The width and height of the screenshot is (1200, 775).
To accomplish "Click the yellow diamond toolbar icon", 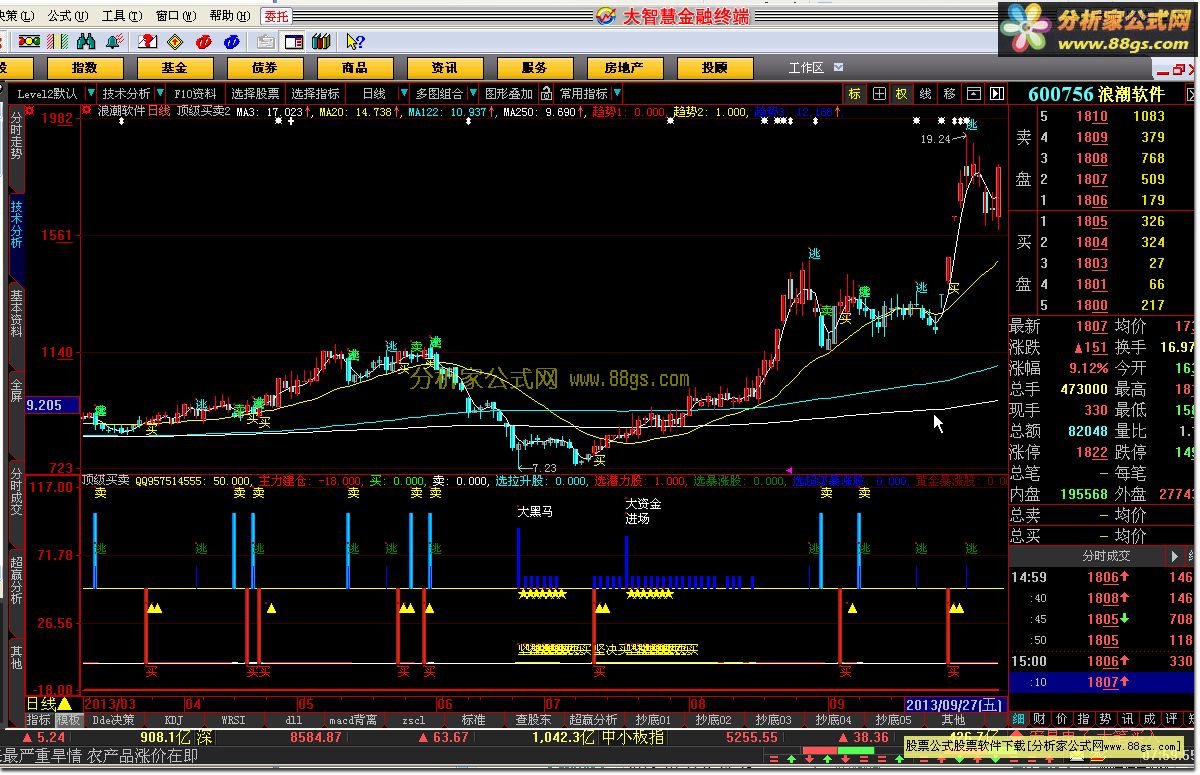I will (176, 41).
